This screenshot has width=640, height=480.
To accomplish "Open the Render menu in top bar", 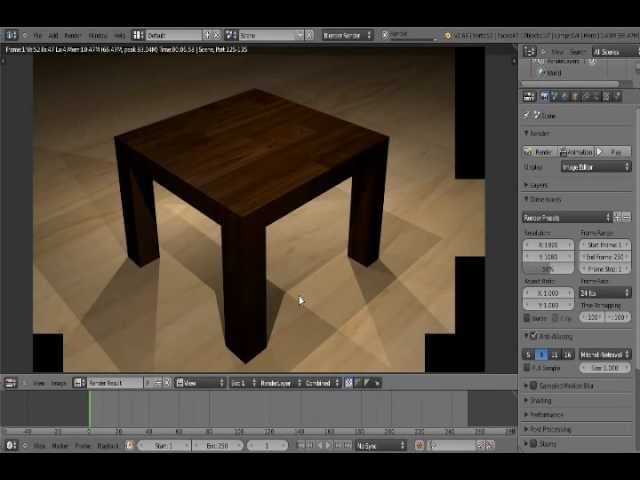I will click(x=73, y=36).
